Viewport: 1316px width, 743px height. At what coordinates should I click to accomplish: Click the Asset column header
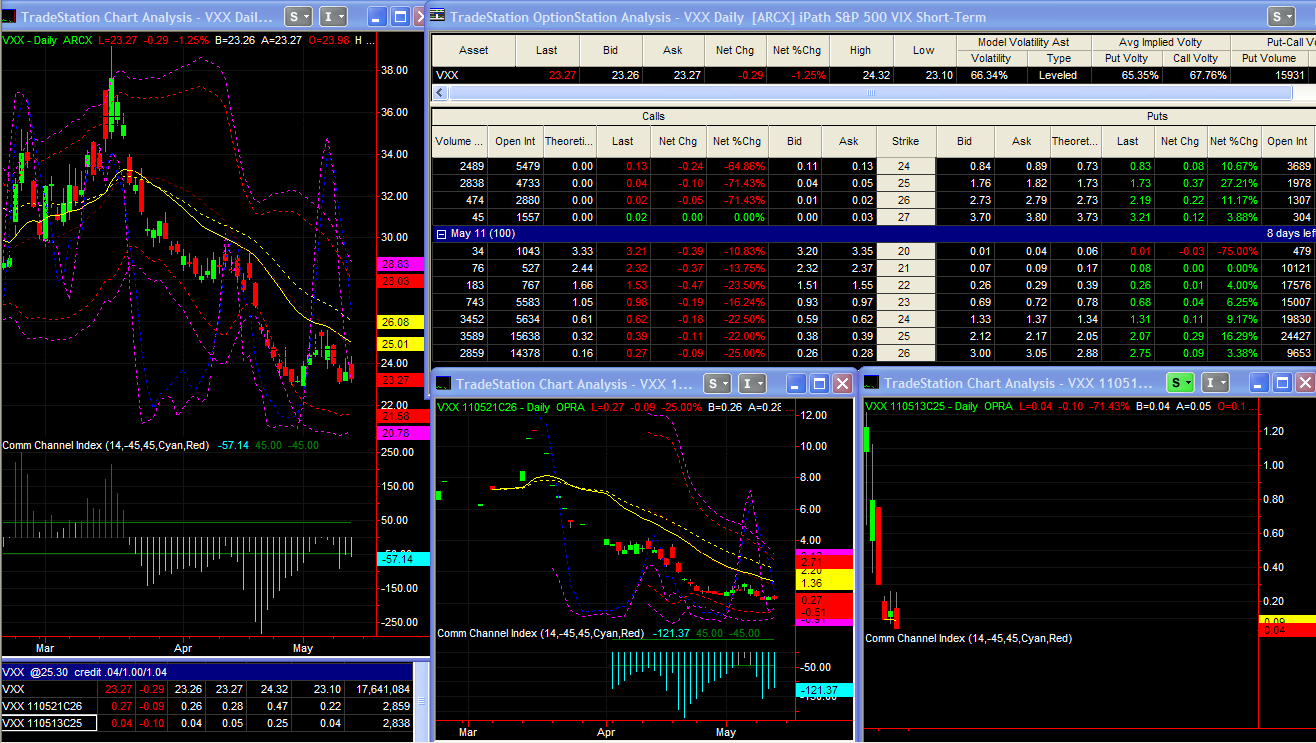[473, 50]
